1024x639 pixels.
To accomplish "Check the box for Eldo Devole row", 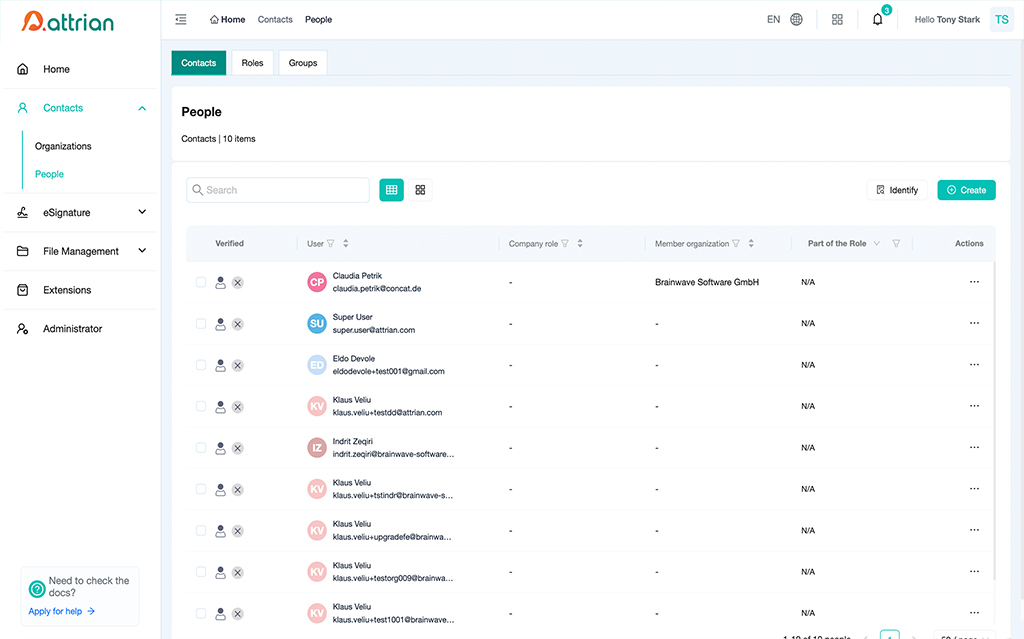I will pyautogui.click(x=201, y=365).
